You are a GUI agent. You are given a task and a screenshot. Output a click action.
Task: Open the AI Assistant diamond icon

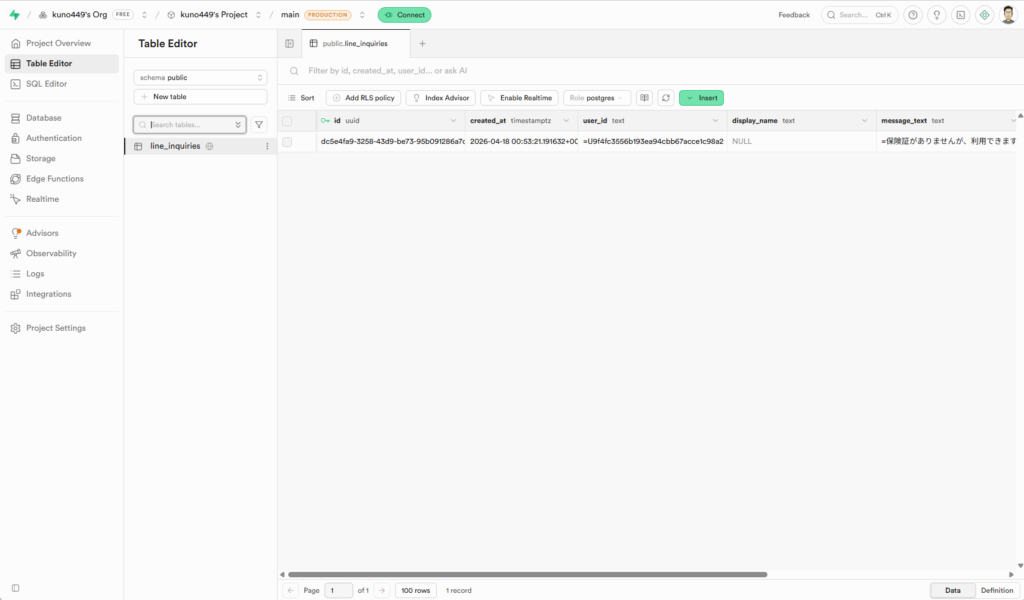984,15
